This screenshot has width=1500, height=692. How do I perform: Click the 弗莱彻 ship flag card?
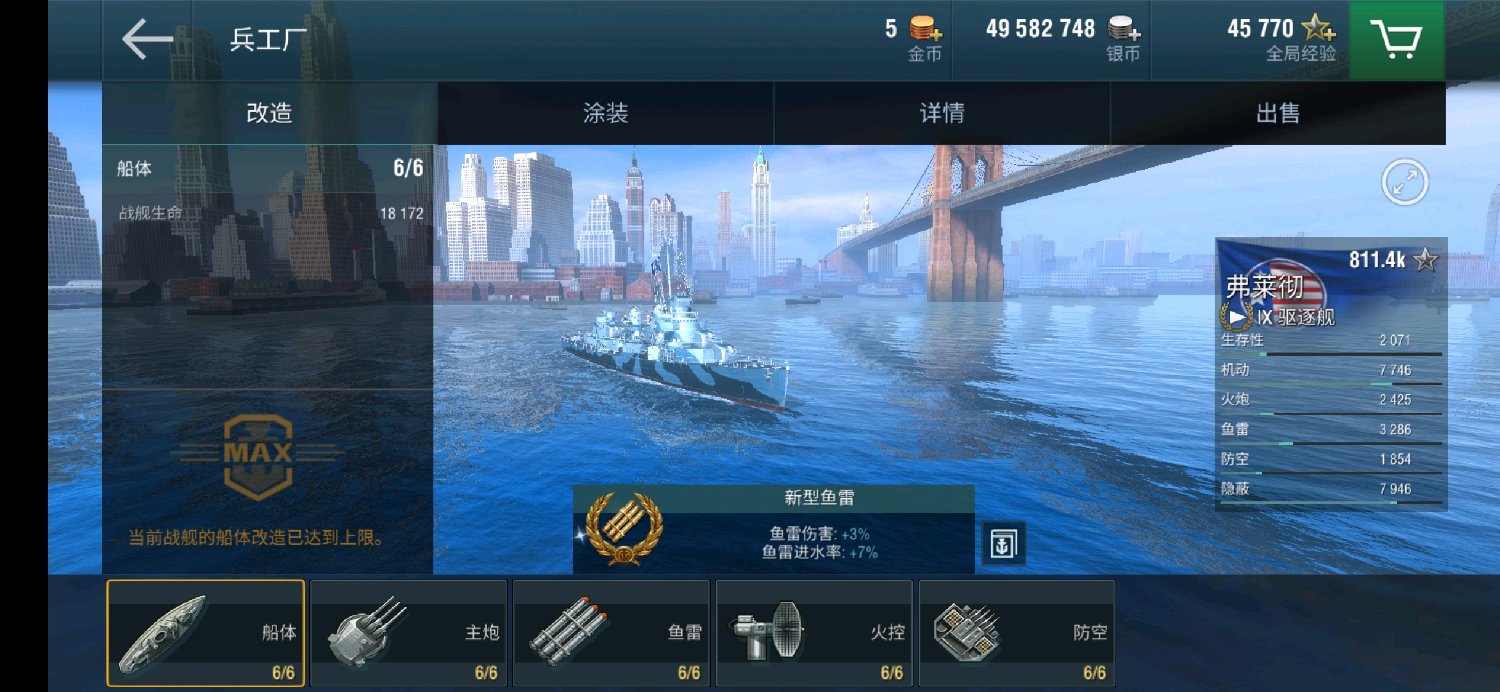pyautogui.click(x=1331, y=285)
